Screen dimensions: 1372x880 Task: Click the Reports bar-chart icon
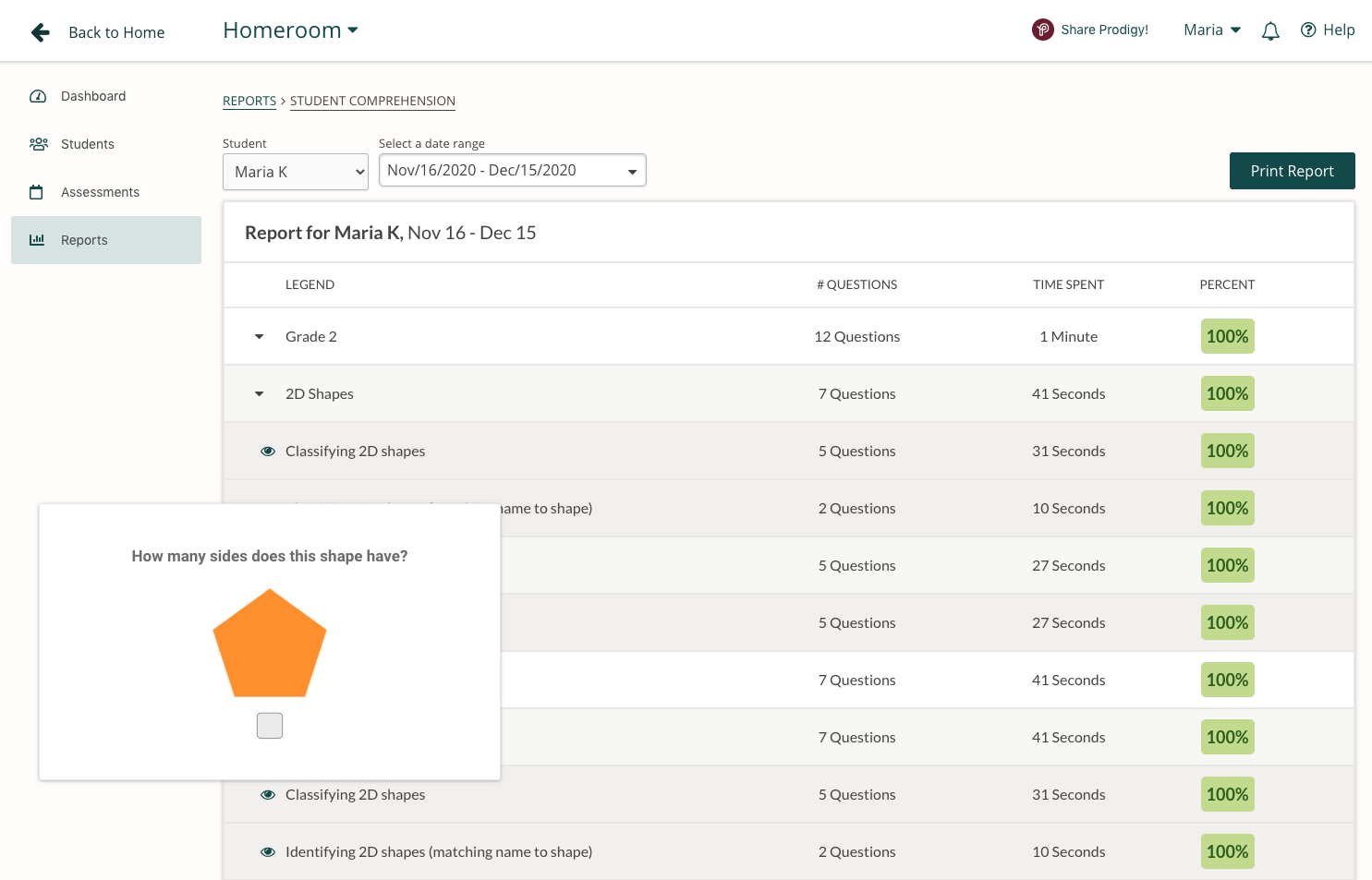(37, 240)
